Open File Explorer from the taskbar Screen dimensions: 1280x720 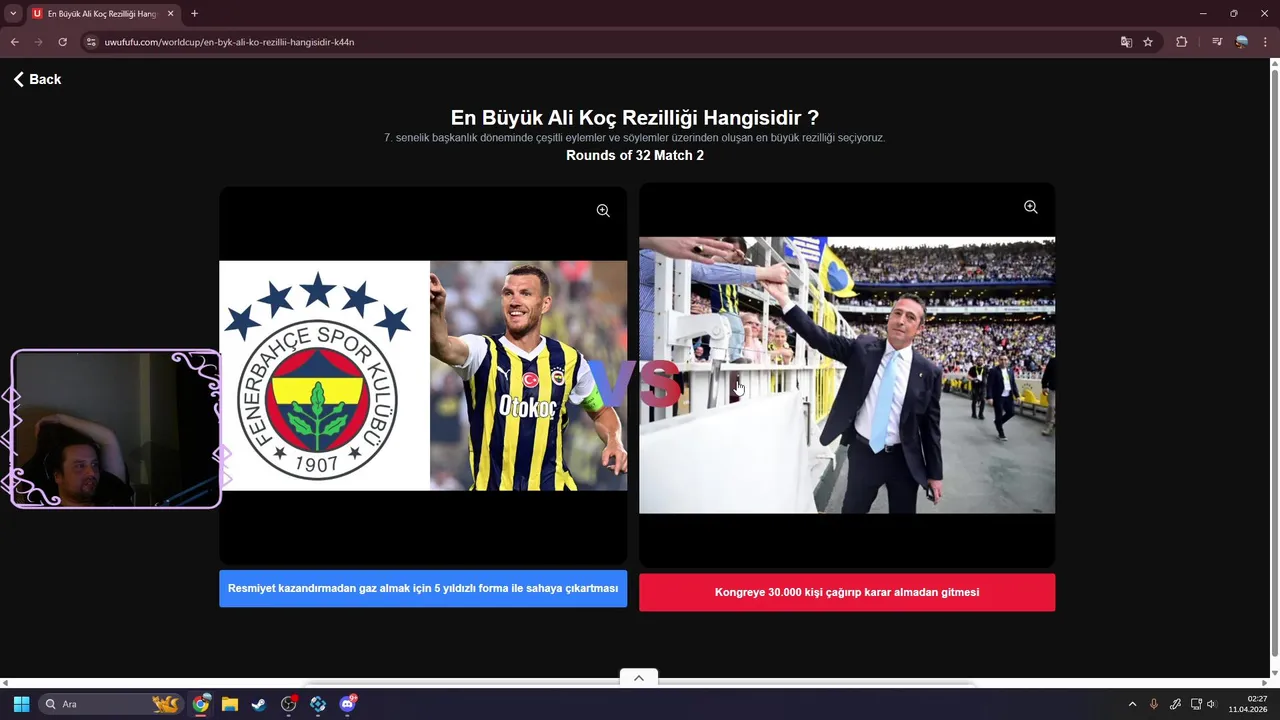coord(229,704)
